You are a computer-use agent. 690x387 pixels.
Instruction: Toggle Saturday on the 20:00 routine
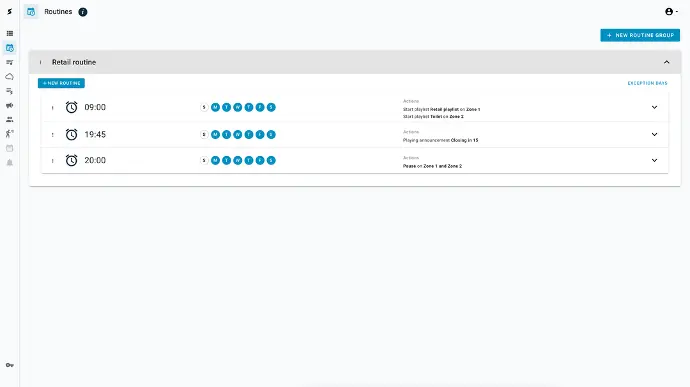pyautogui.click(x=271, y=161)
